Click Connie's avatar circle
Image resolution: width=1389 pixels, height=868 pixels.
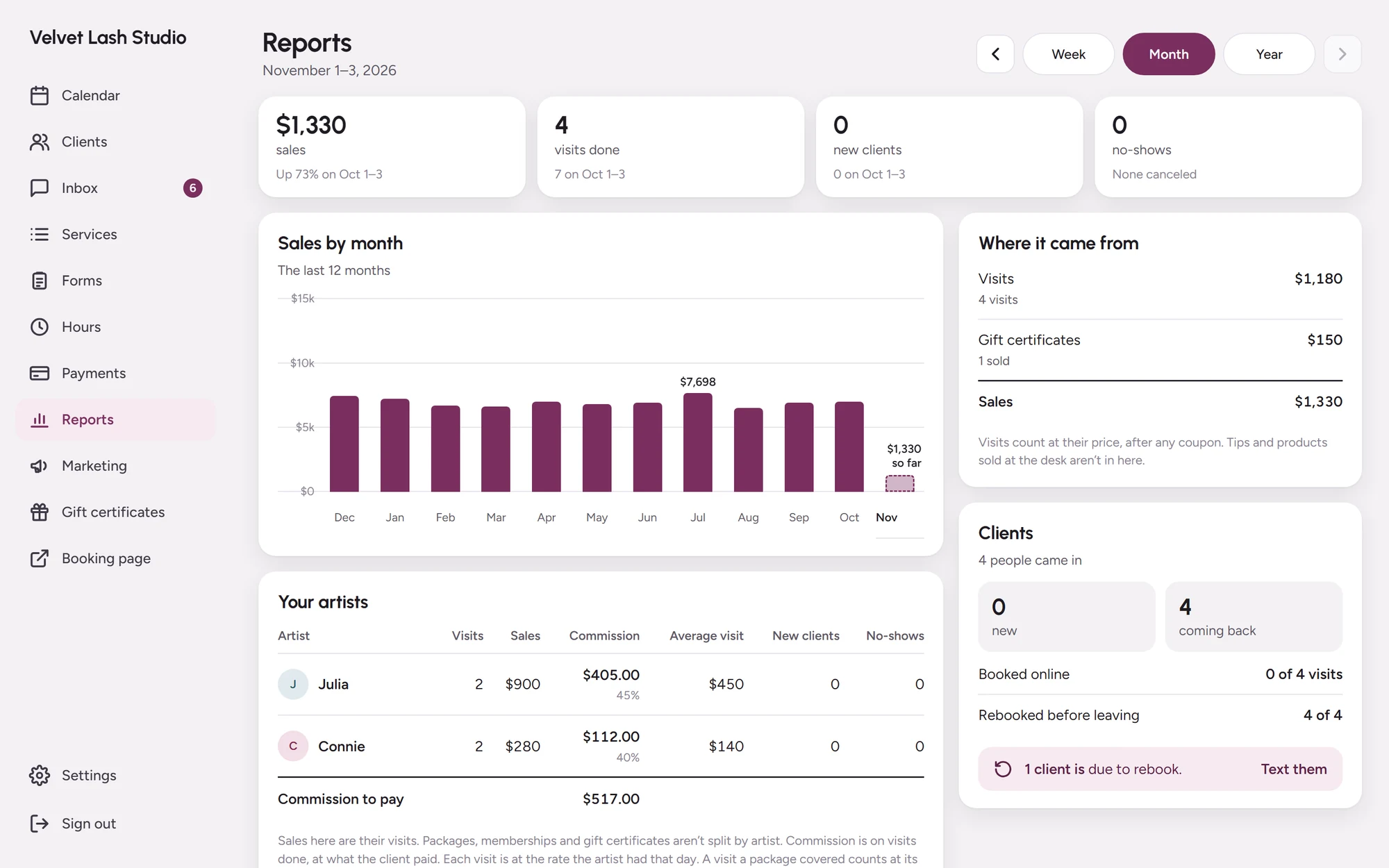[x=293, y=746]
